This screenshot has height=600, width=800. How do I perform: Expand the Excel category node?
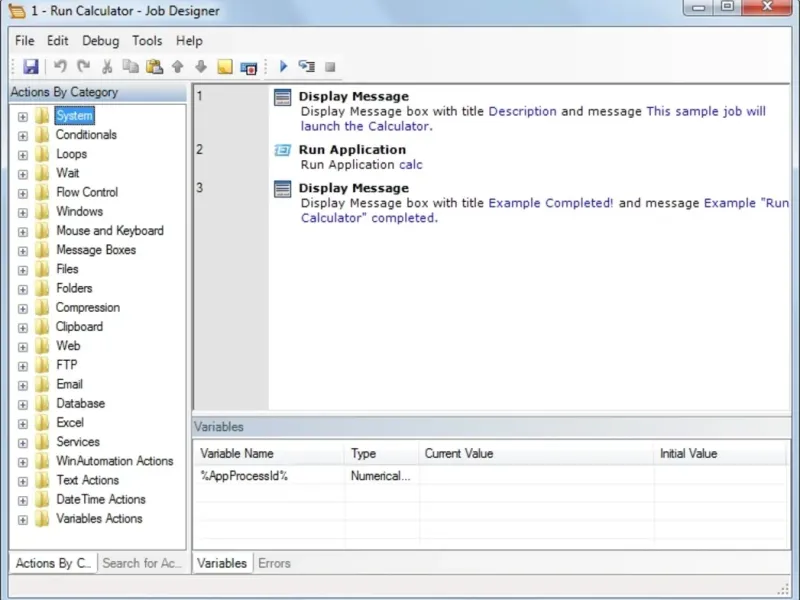23,423
